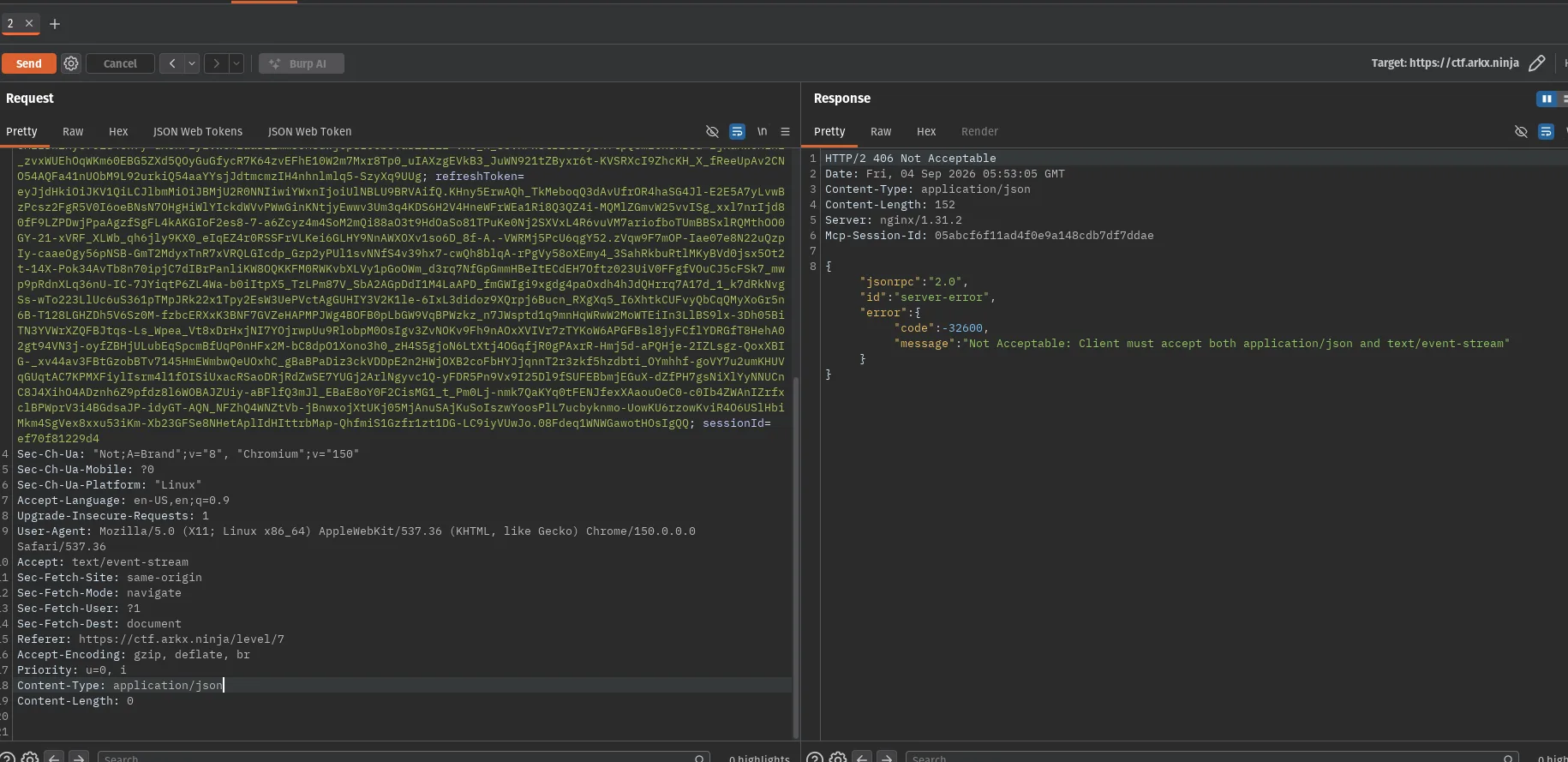Click the Content-Type: application/json request header line
The height and width of the screenshot is (762, 1568).
pyautogui.click(x=120, y=686)
